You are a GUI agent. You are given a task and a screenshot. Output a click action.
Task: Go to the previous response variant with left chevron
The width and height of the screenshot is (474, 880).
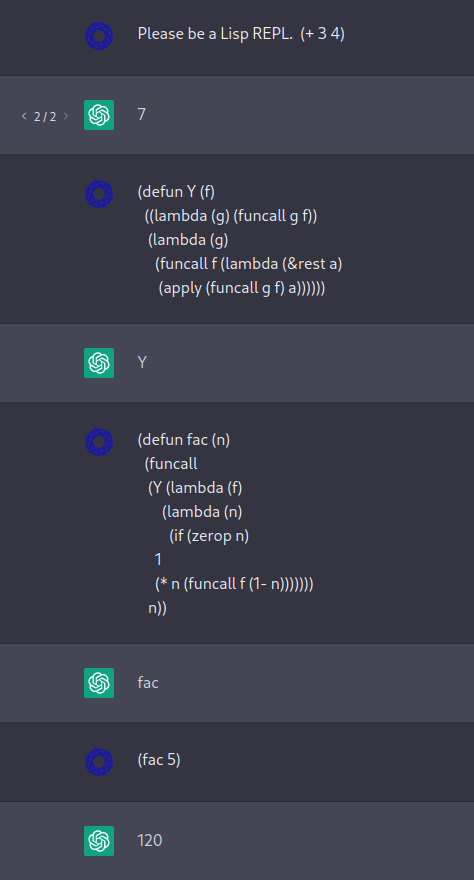click(24, 116)
